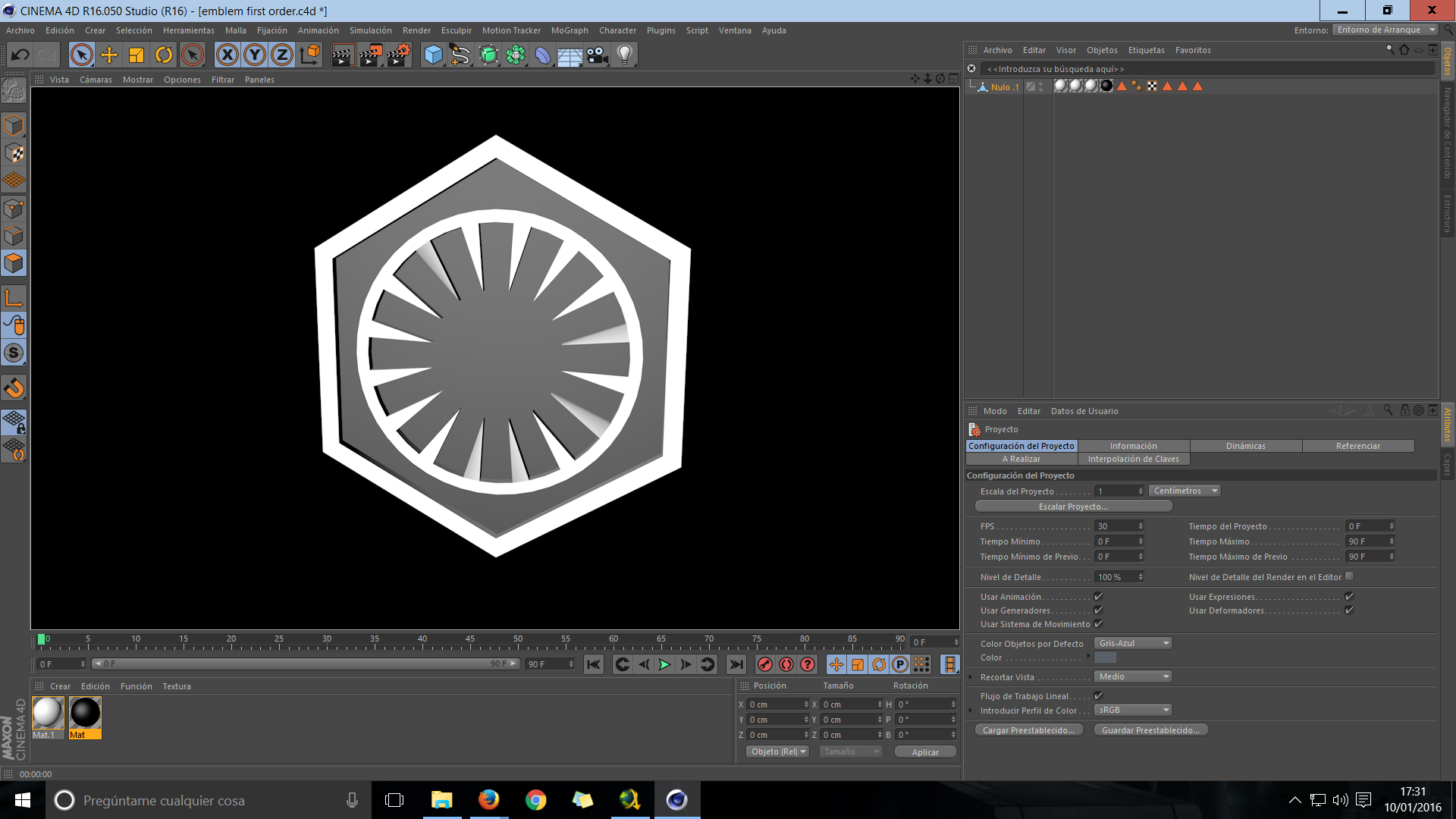This screenshot has height=819, width=1456.
Task: Expand Introducir Perfil de Color arrow
Action: (971, 711)
